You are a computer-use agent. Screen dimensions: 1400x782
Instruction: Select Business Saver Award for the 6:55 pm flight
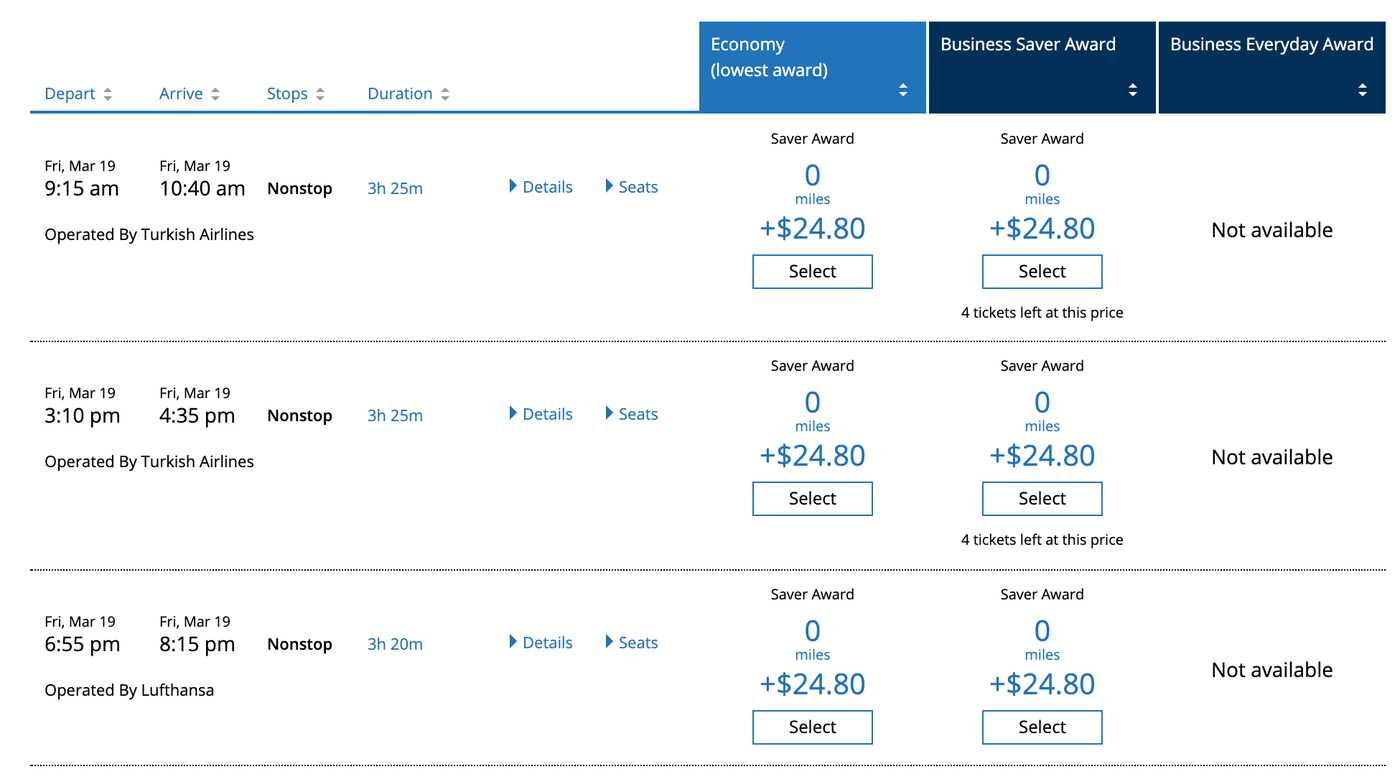click(1042, 727)
